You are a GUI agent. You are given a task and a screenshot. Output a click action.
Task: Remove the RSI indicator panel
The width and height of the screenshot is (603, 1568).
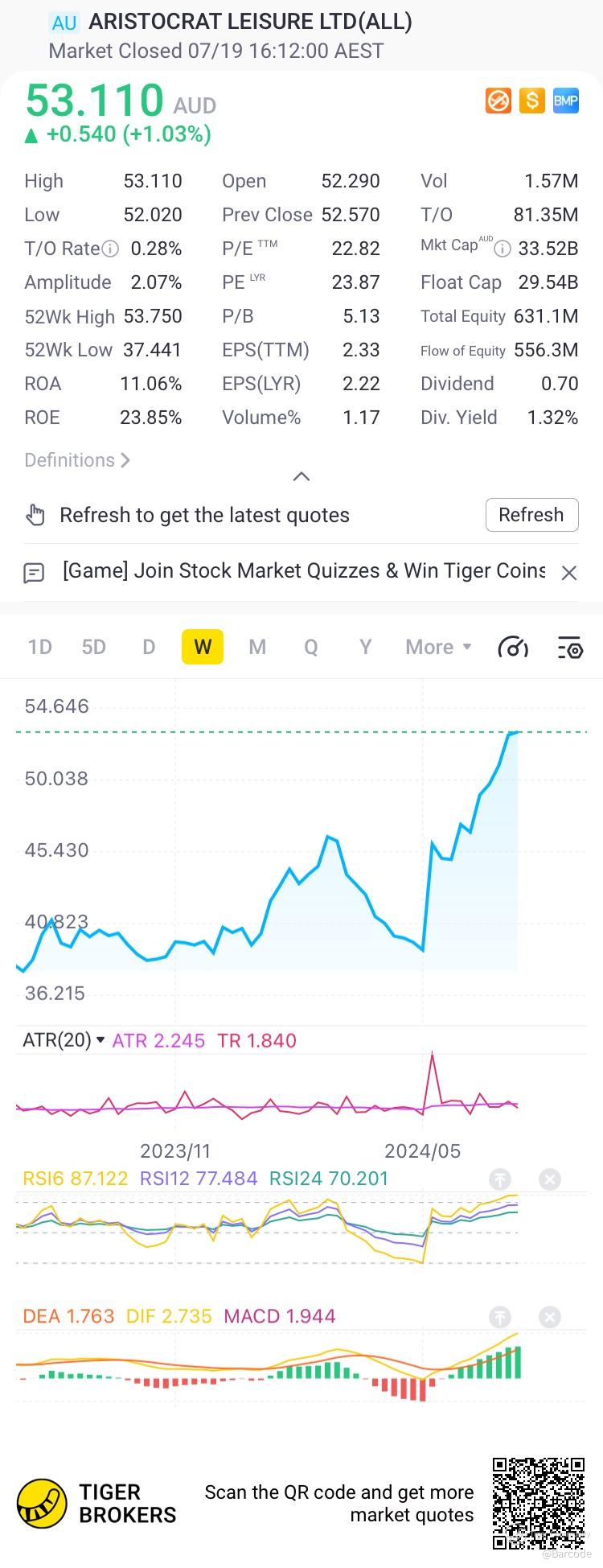pyautogui.click(x=550, y=1179)
